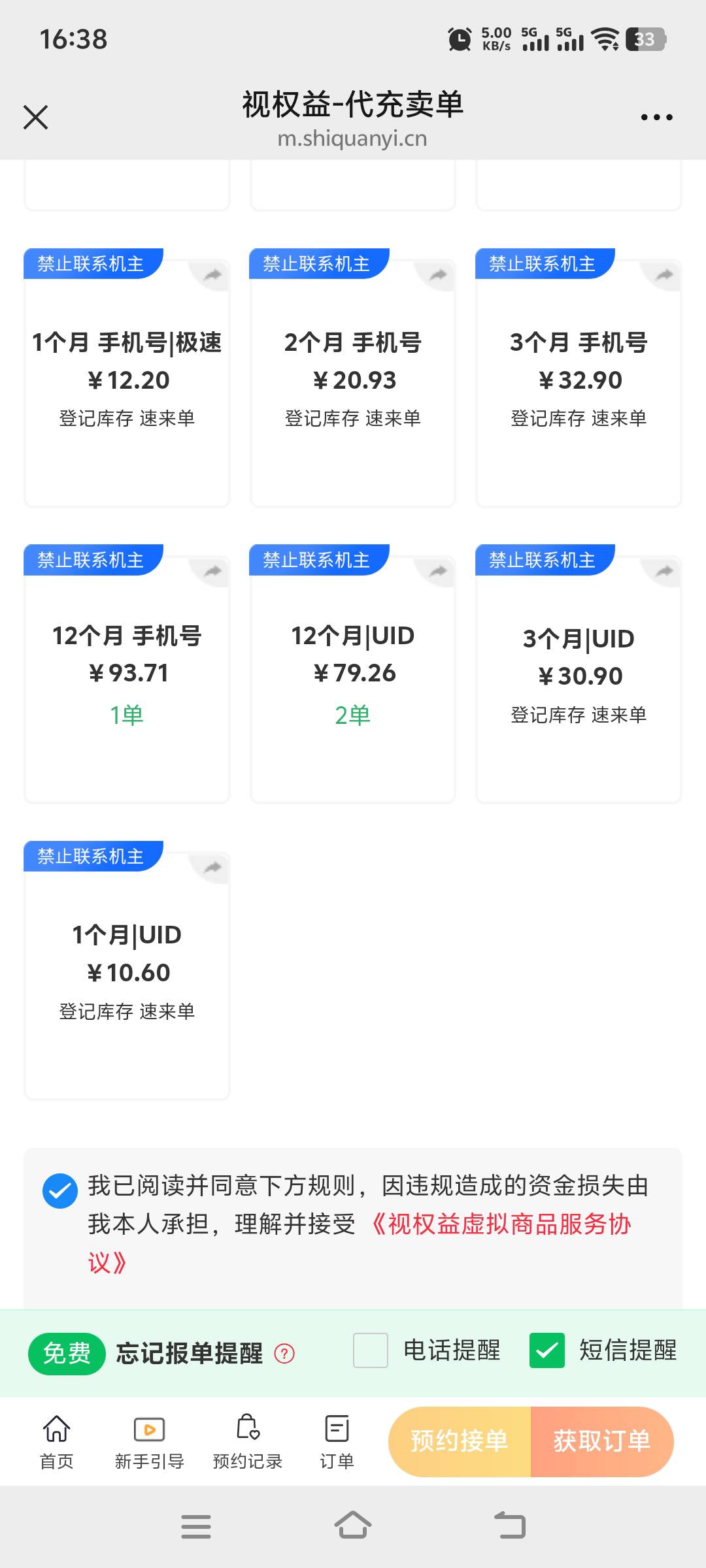Open 视权益虚拟商品服务协议 link

(x=359, y=1243)
